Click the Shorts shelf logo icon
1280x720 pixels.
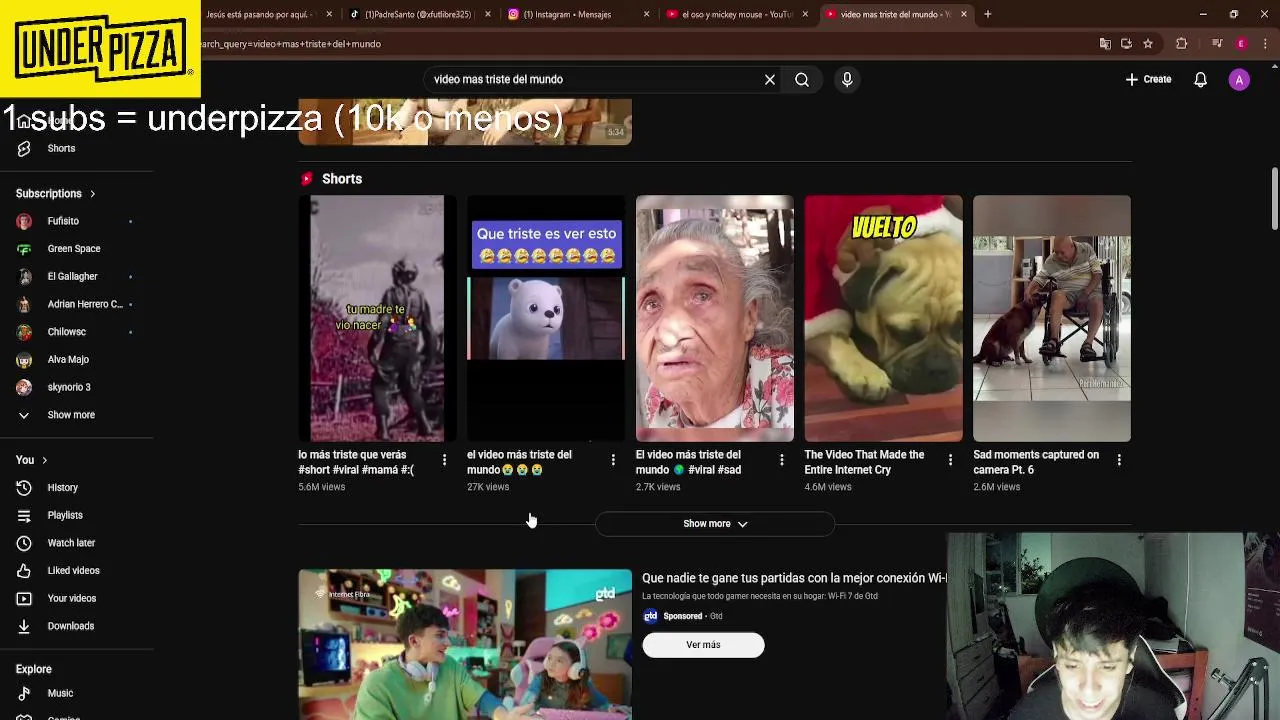point(307,179)
